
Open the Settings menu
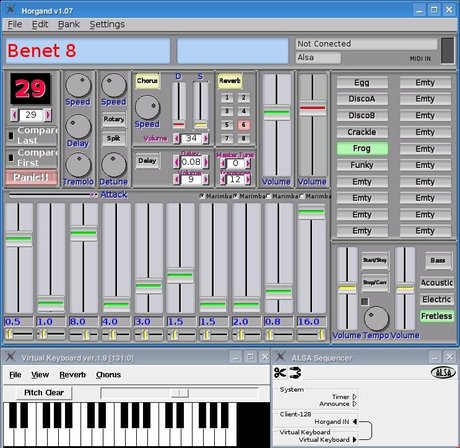[107, 24]
